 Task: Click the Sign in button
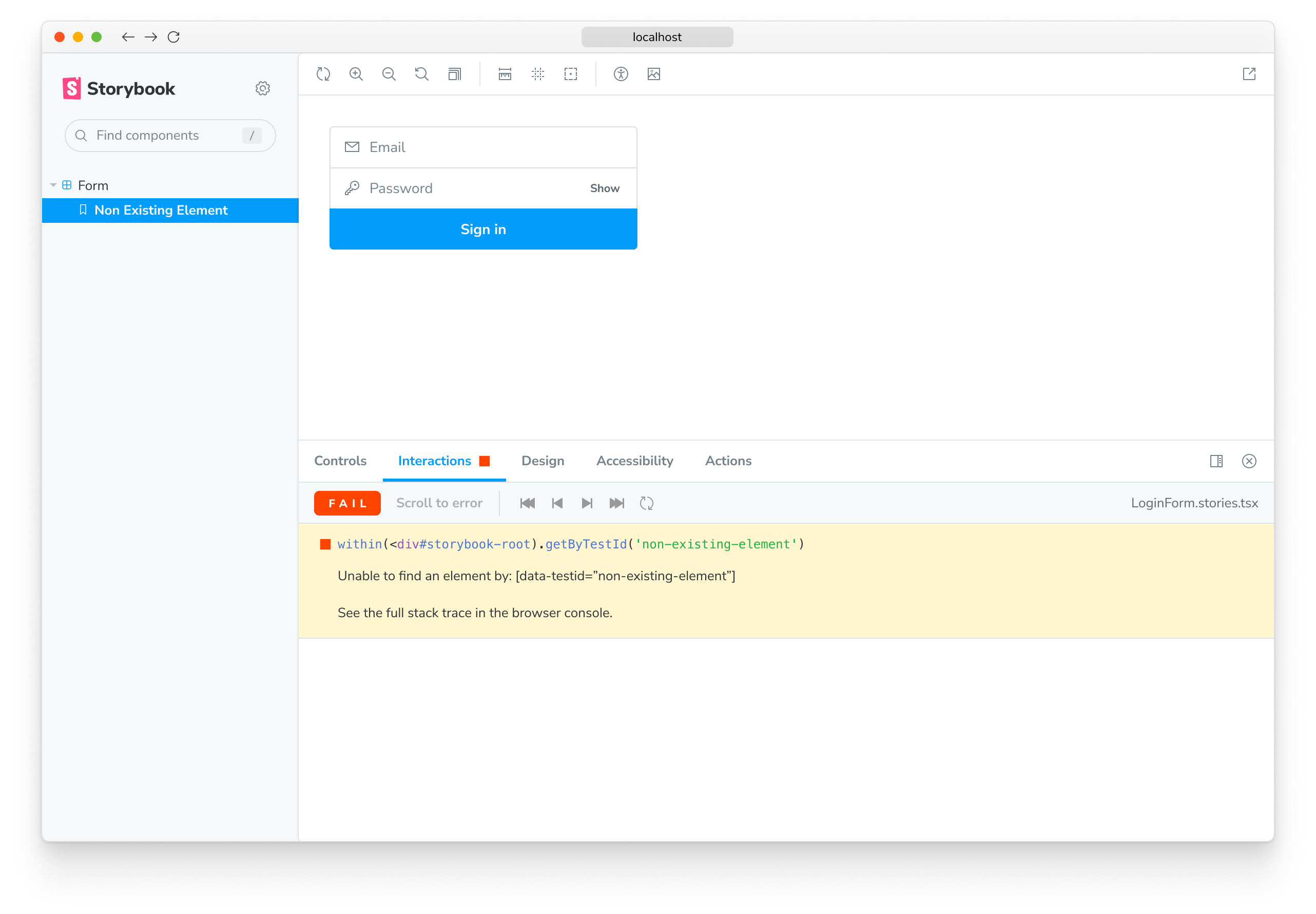click(483, 229)
